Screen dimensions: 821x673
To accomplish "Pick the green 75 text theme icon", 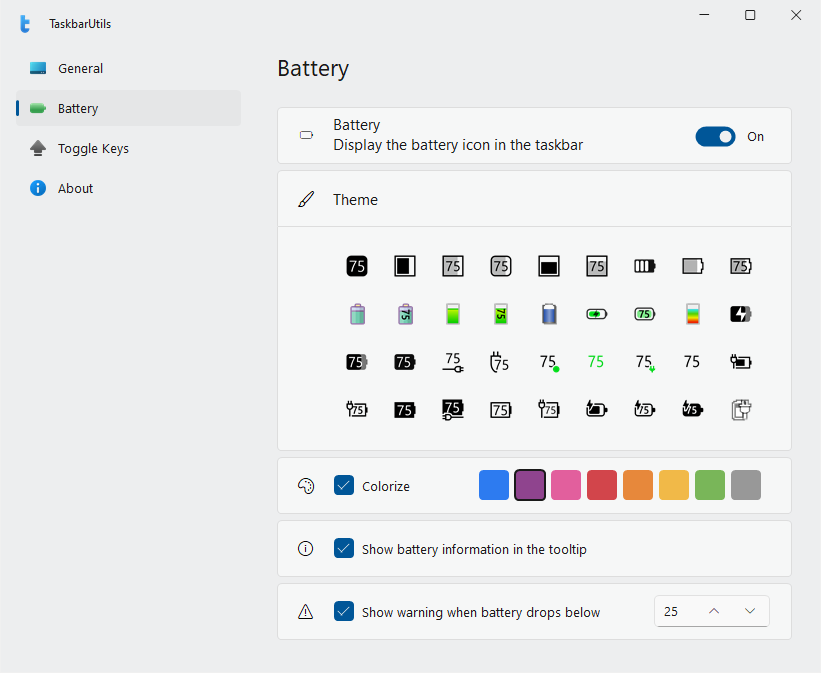I will coord(596,362).
